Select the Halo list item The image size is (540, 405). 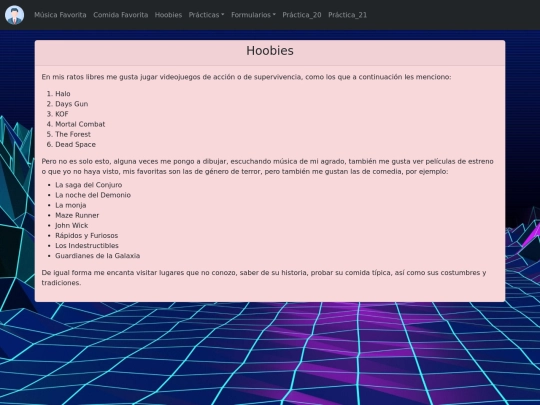pyautogui.click(x=63, y=94)
